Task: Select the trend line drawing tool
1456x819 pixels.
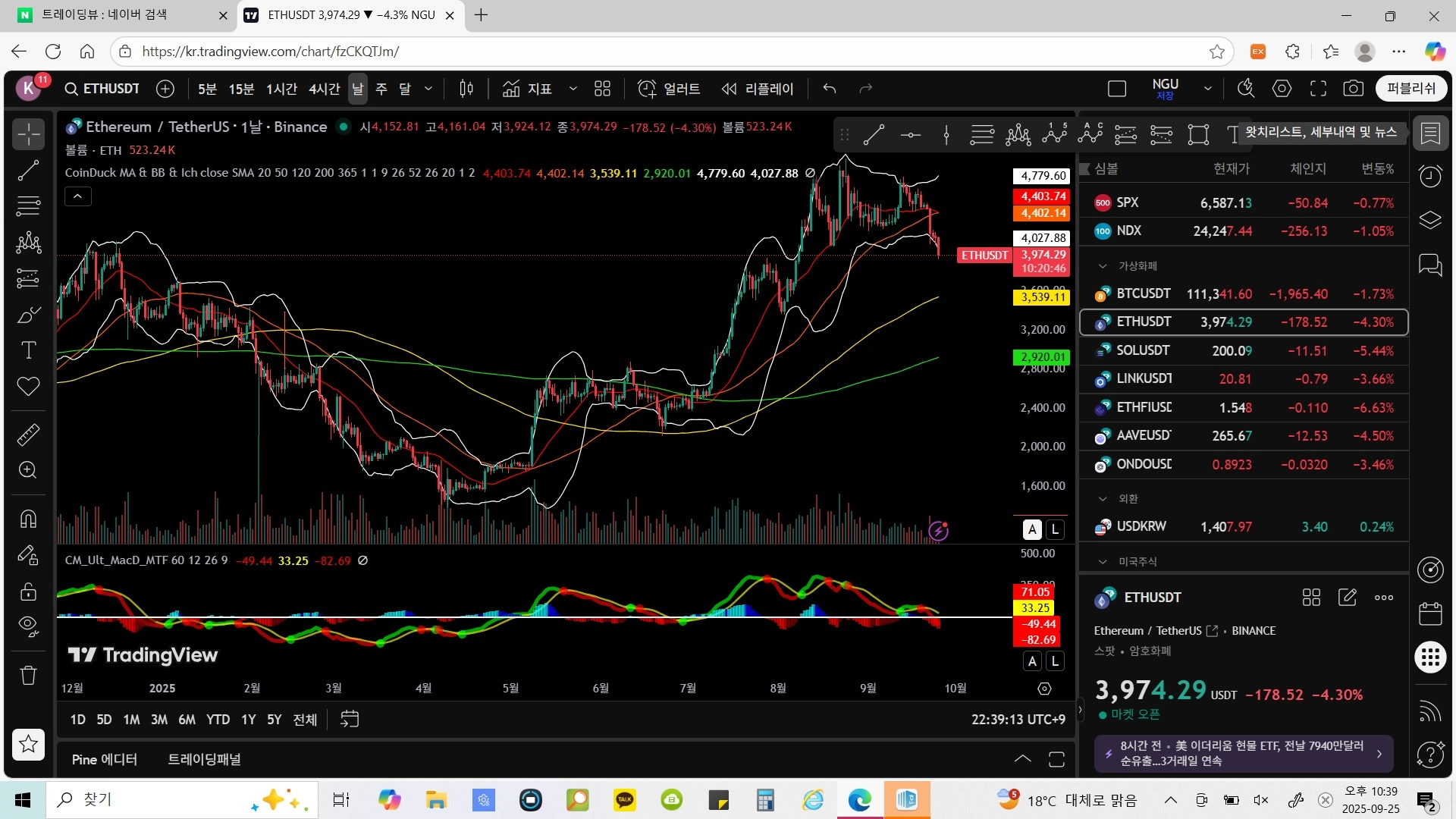Action: pyautogui.click(x=29, y=171)
